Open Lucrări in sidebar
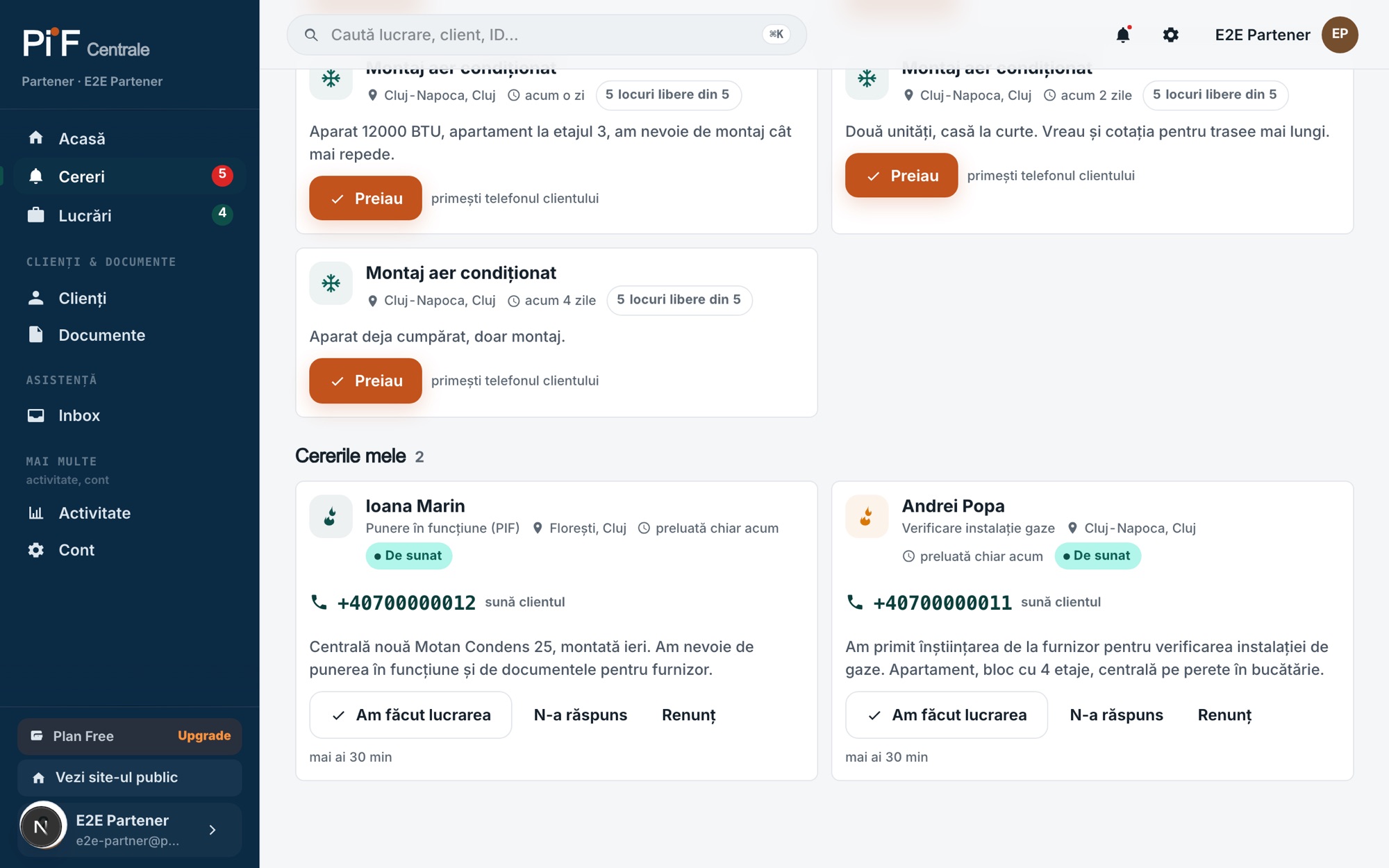 tap(130, 215)
